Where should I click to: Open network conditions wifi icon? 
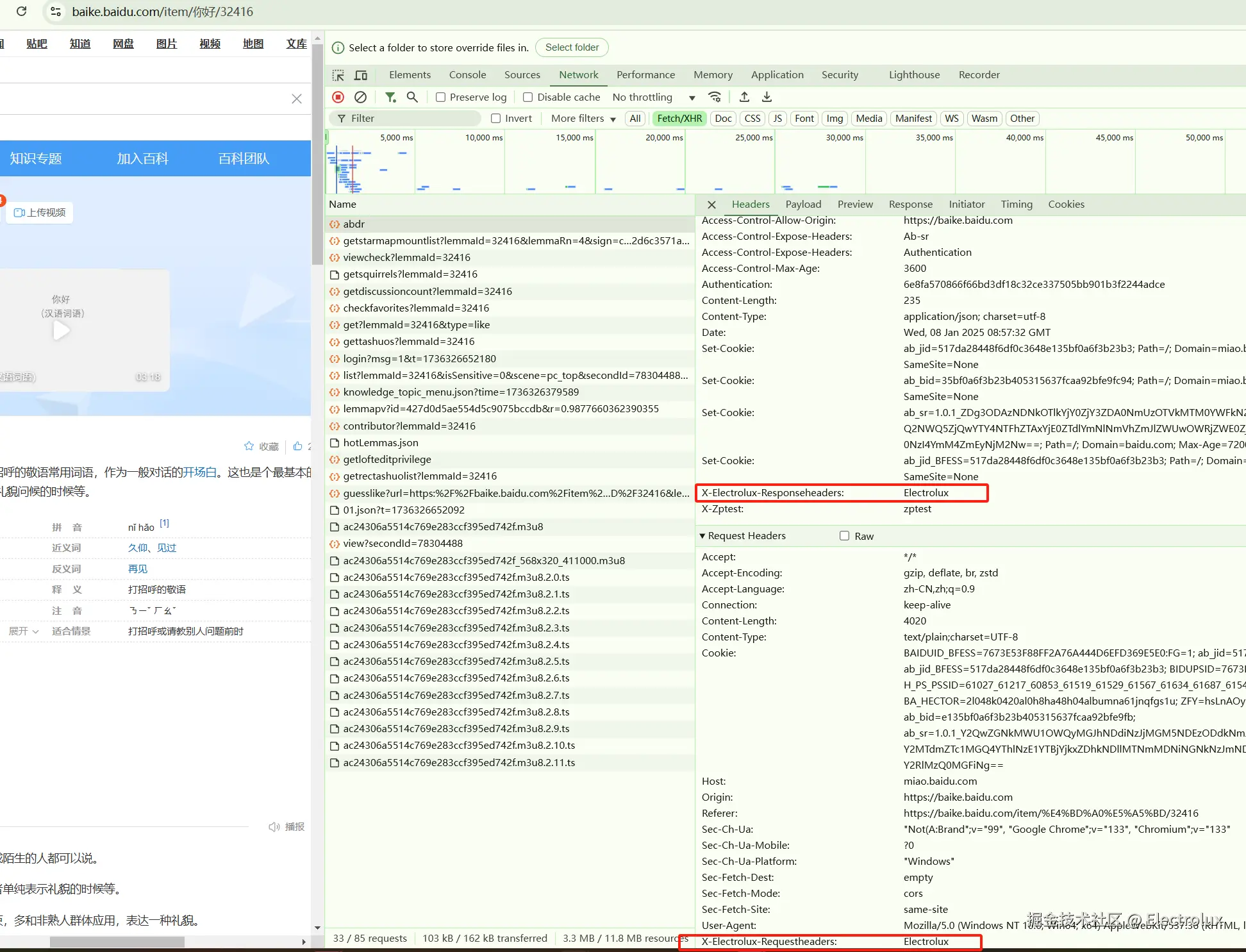714,97
